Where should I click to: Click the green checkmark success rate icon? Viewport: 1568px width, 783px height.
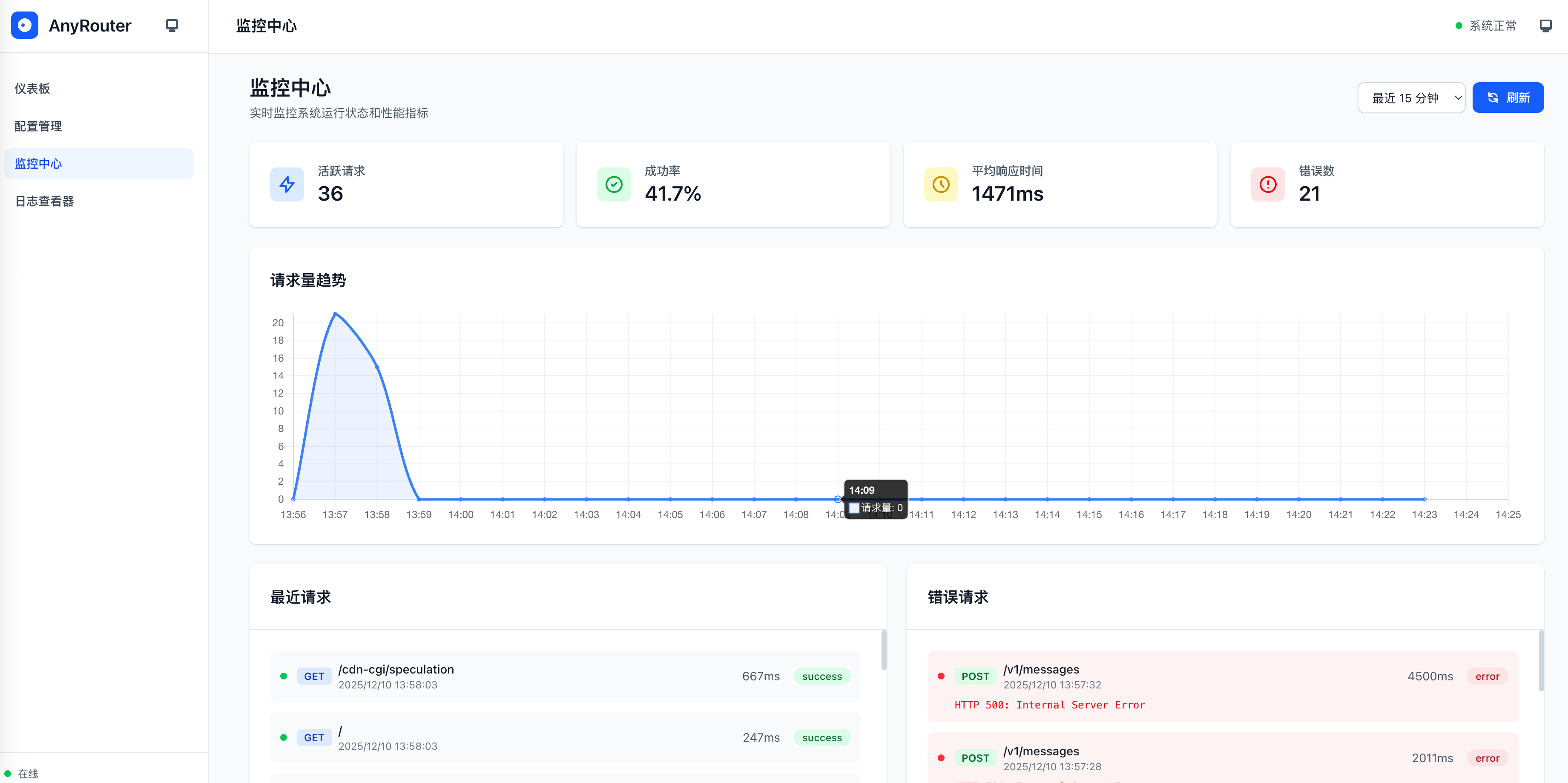[614, 184]
